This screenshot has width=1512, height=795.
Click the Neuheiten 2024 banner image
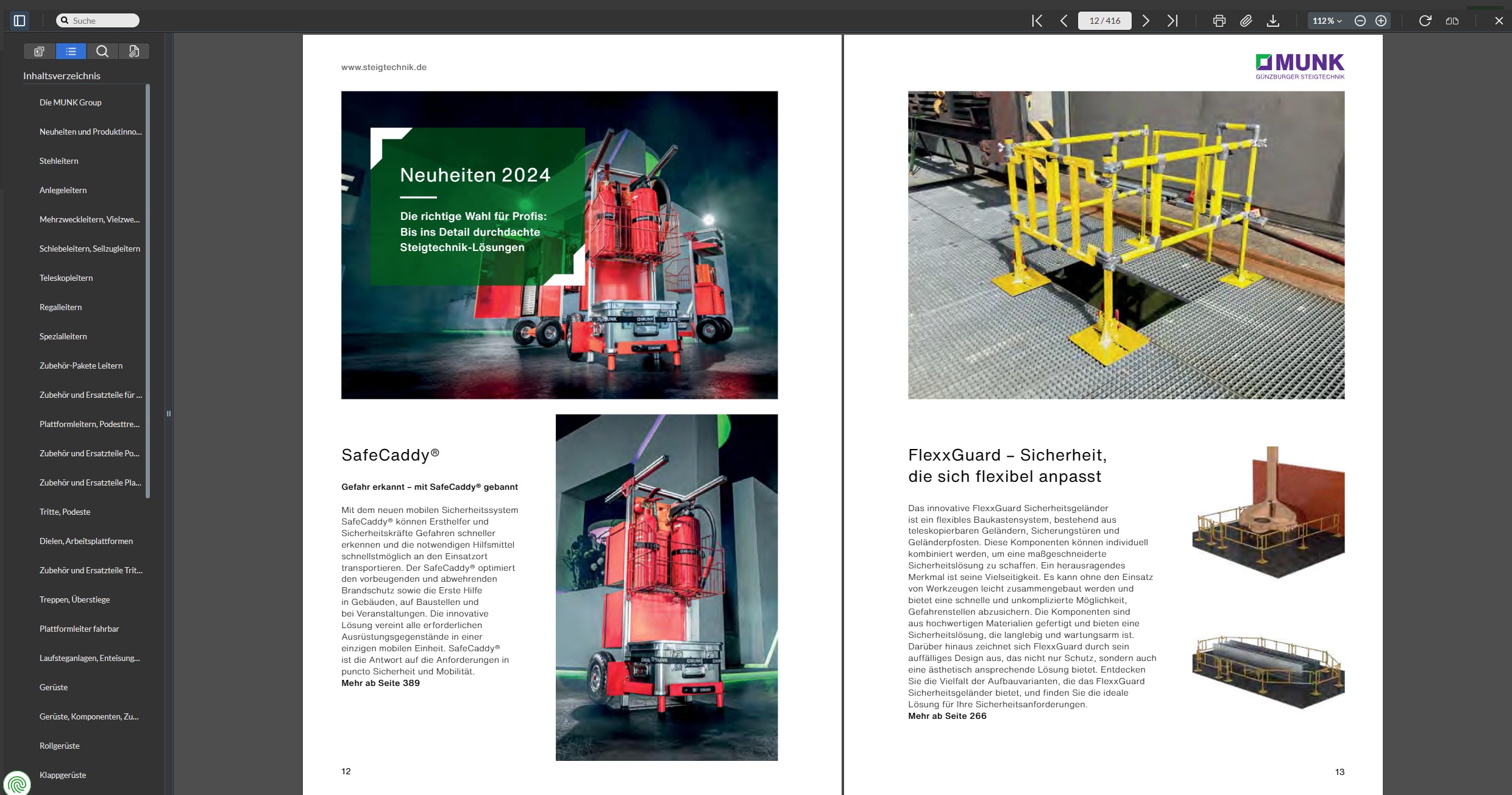point(559,245)
